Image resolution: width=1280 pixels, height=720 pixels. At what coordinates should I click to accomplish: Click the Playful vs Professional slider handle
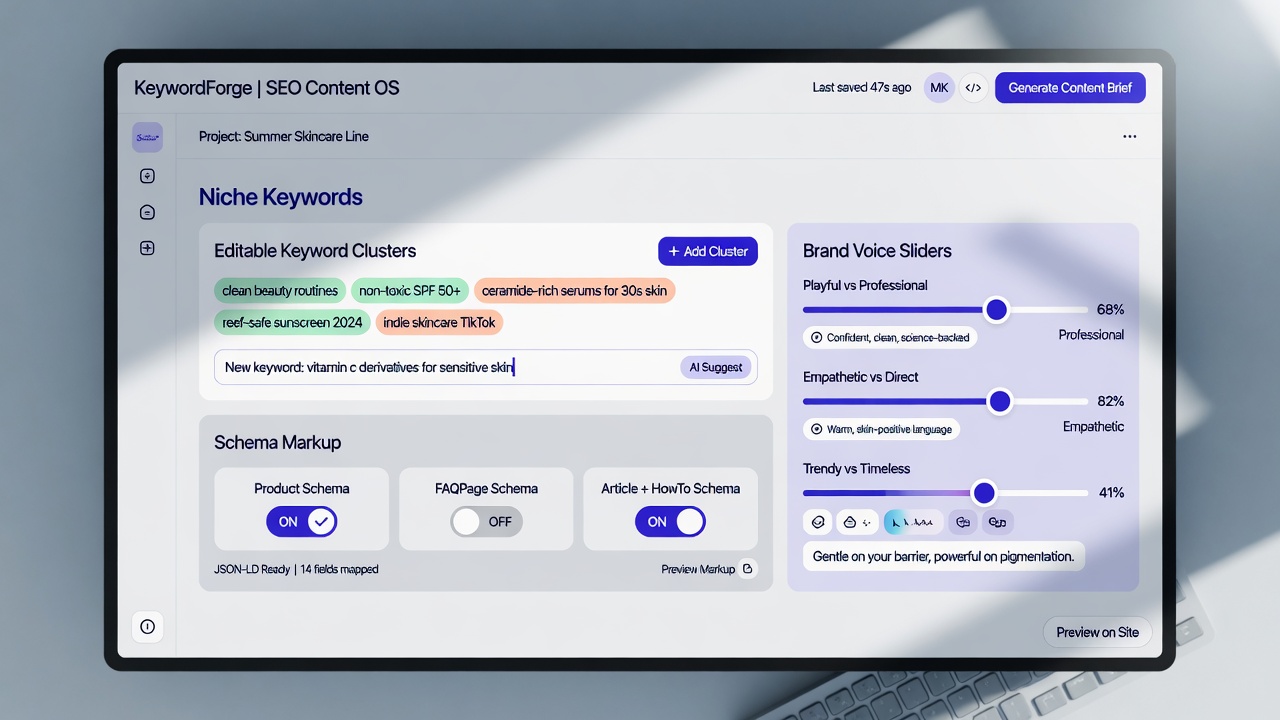[996, 310]
